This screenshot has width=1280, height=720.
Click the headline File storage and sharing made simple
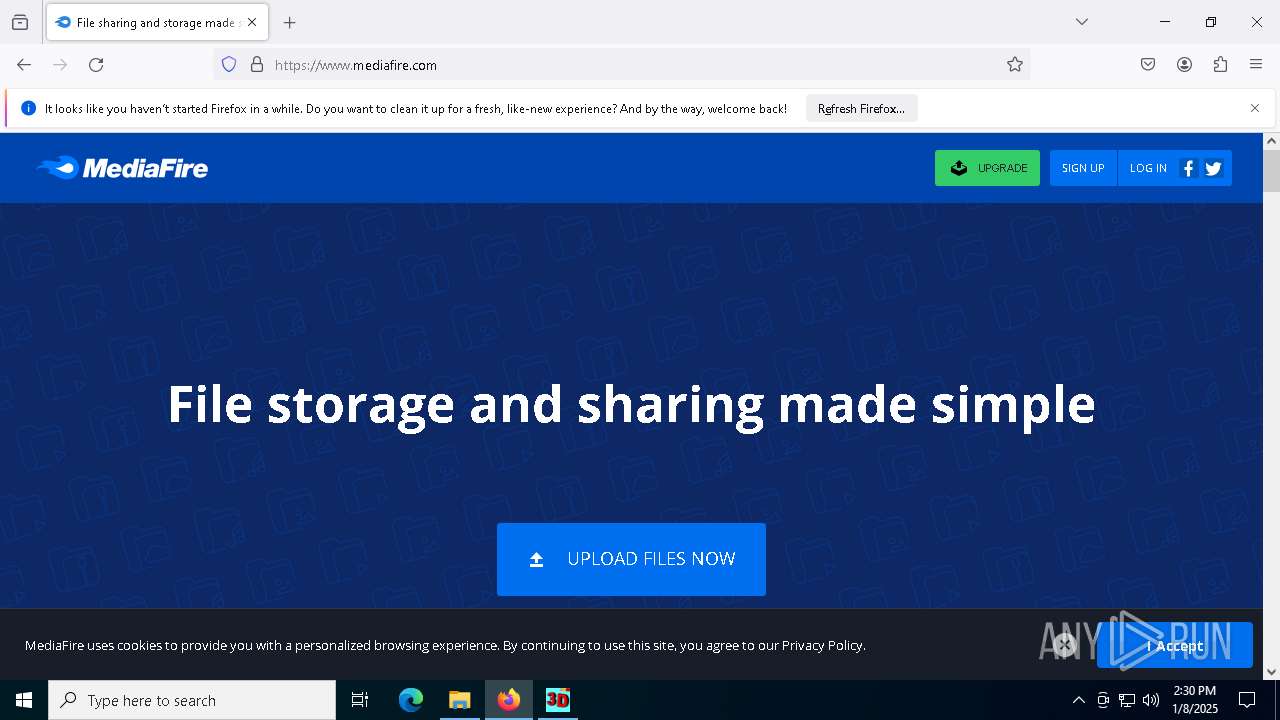pos(631,405)
